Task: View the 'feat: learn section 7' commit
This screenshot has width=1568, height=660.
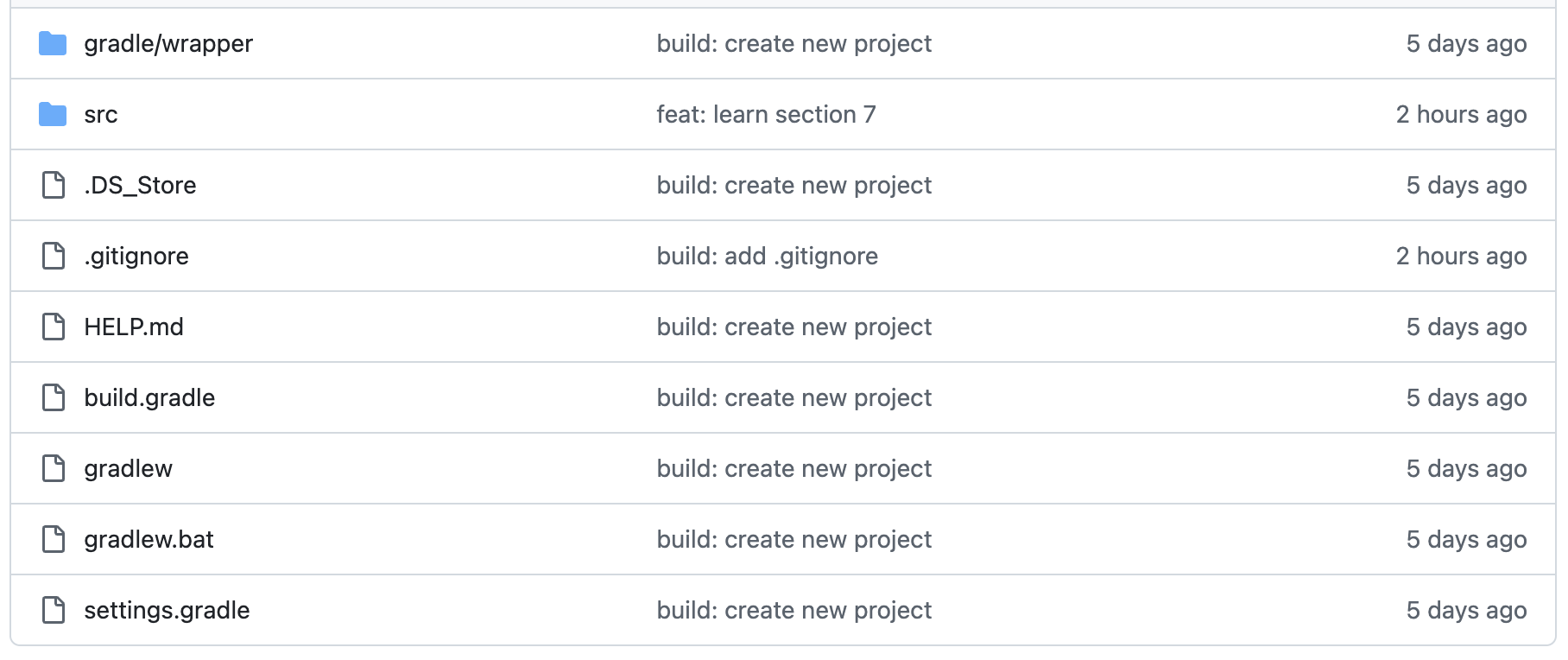Action: coord(766,114)
